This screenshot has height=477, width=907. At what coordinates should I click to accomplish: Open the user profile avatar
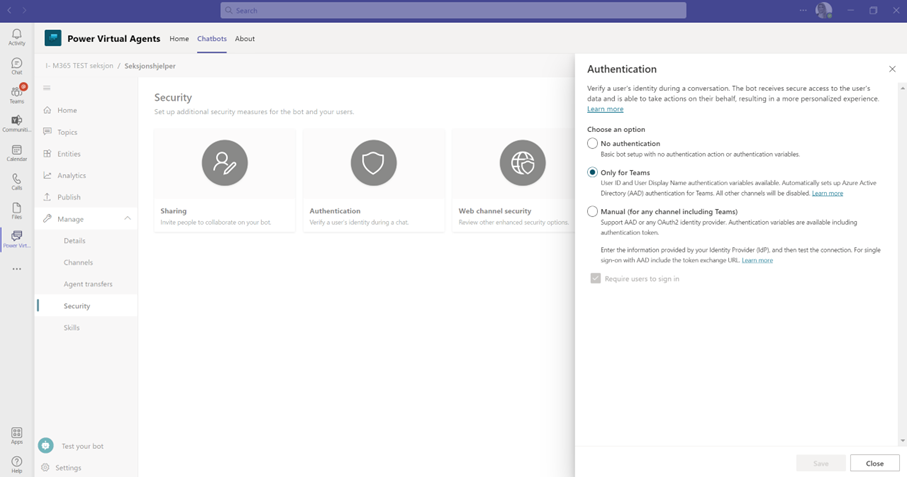click(823, 10)
